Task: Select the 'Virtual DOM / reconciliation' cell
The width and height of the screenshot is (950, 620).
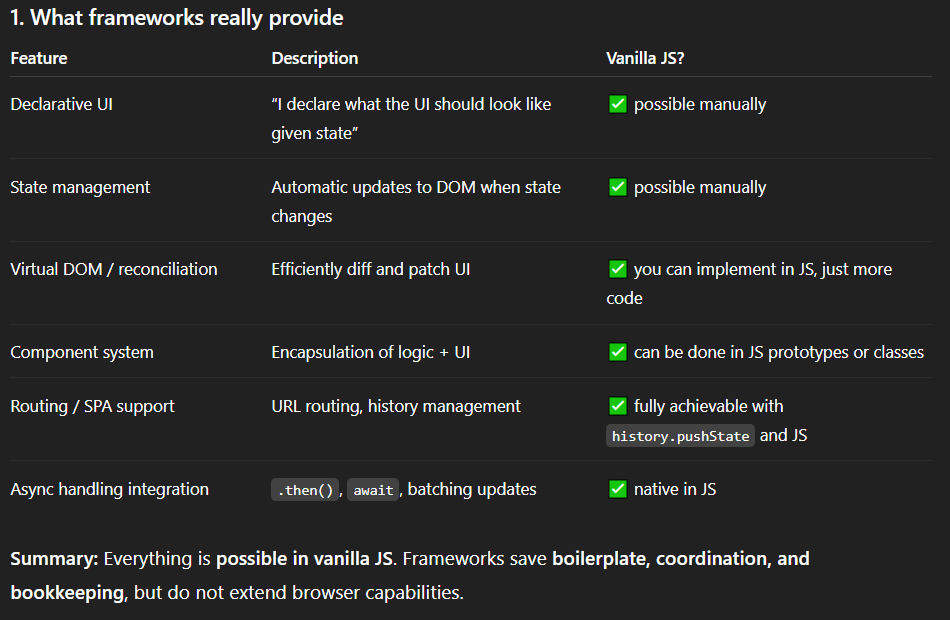Action: click(113, 269)
